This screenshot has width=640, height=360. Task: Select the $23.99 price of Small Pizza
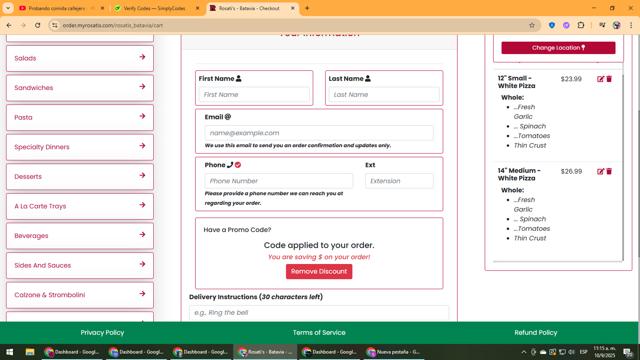(571, 79)
